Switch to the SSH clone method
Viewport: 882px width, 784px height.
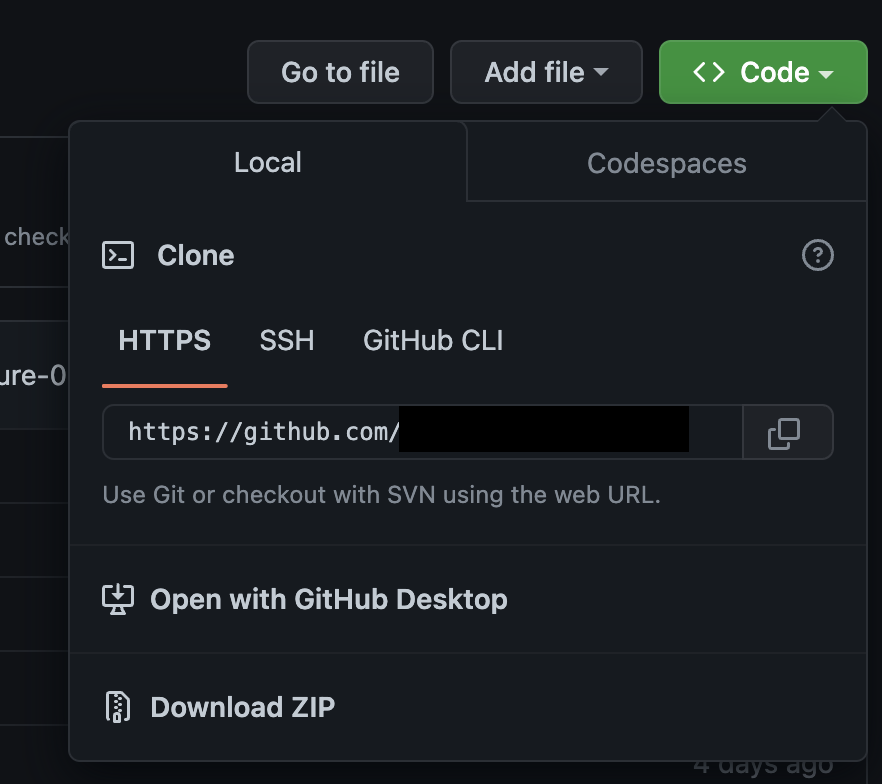[x=287, y=340]
